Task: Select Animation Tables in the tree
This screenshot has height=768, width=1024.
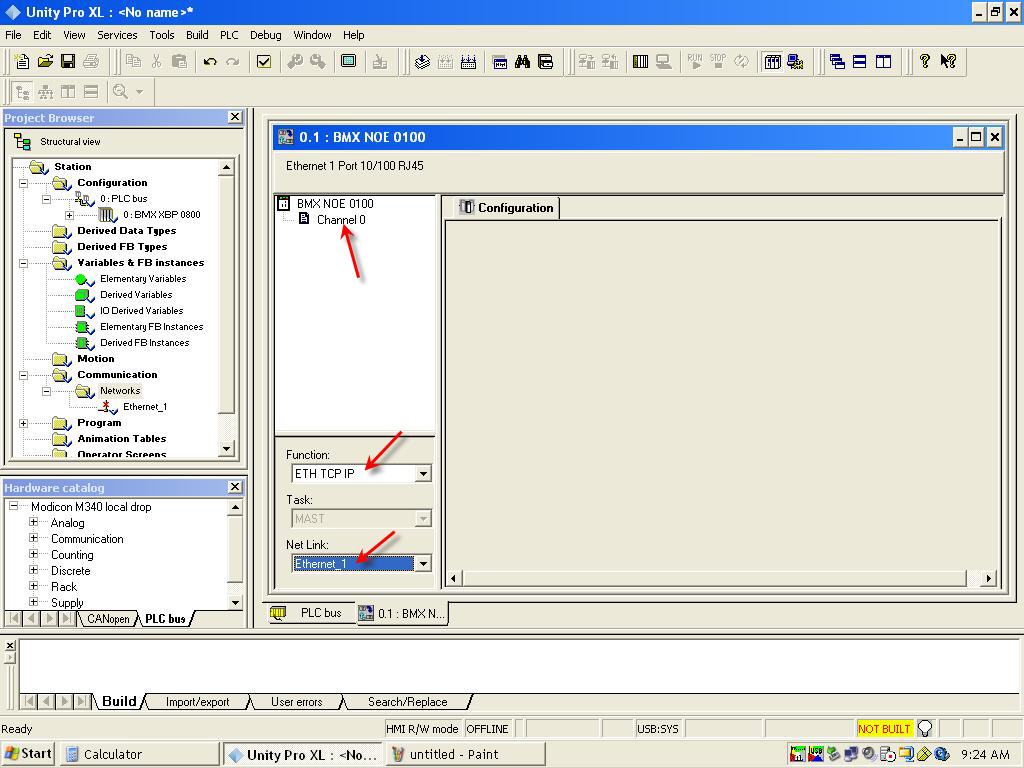Action: (x=121, y=439)
